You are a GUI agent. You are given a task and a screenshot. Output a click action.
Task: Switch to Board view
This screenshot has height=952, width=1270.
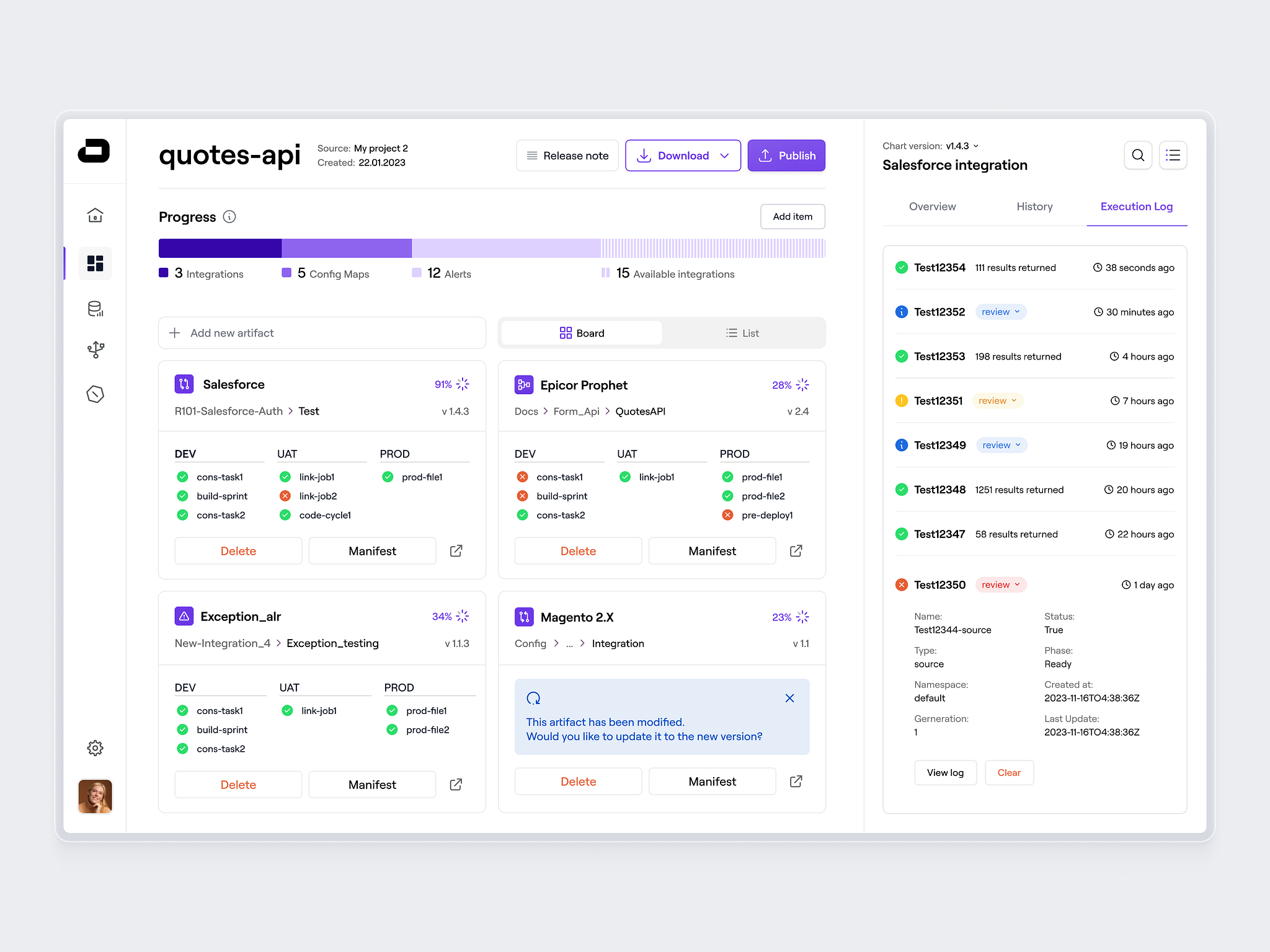point(582,333)
